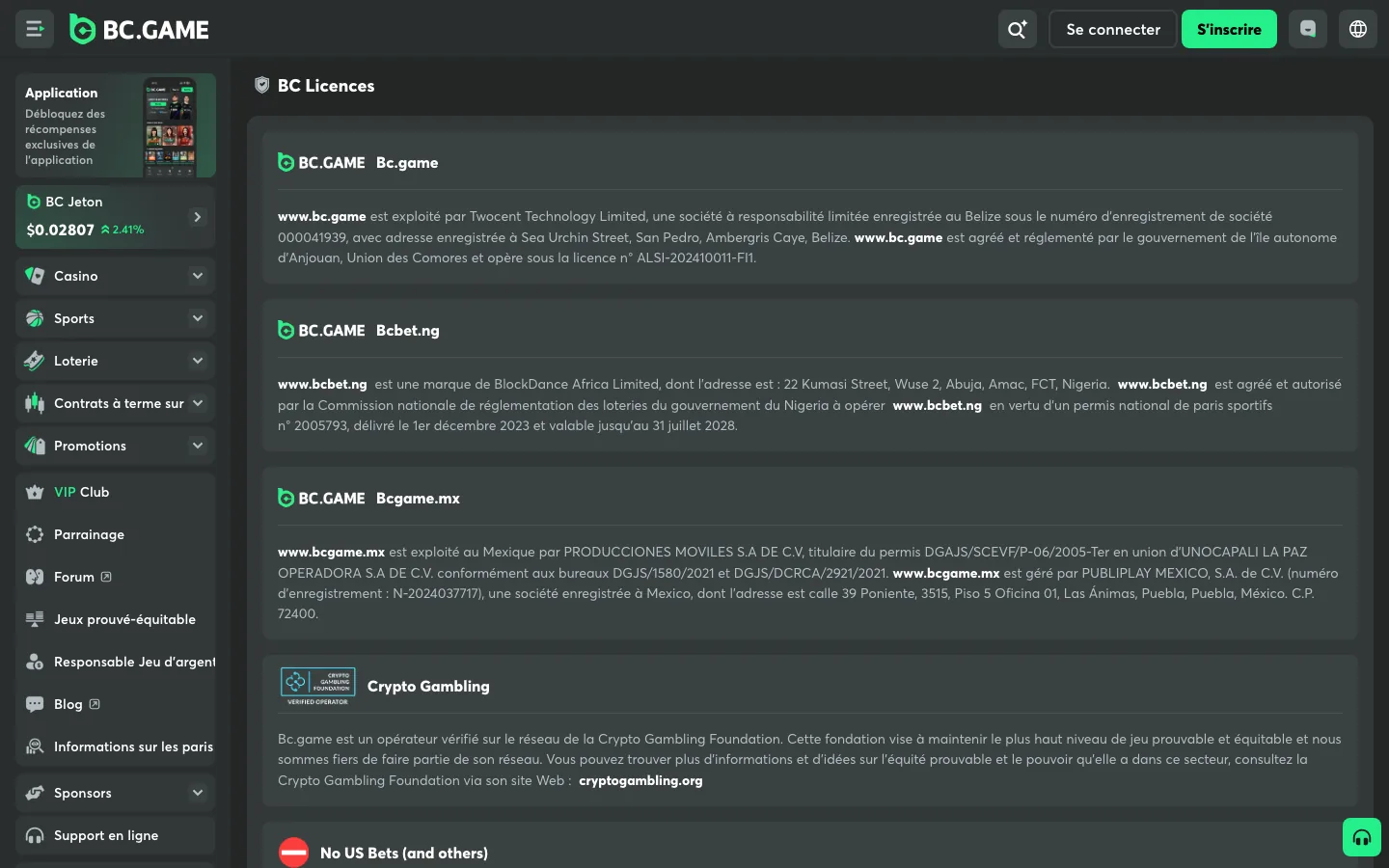The image size is (1389, 868).
Task: Click the No US Bets red sign icon
Action: point(293,853)
